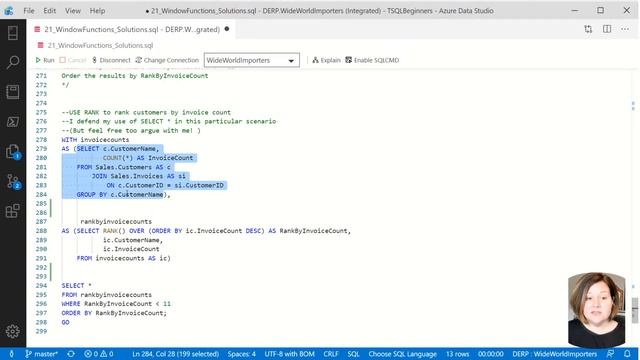
Task: Open the File menu
Action: click(x=29, y=11)
